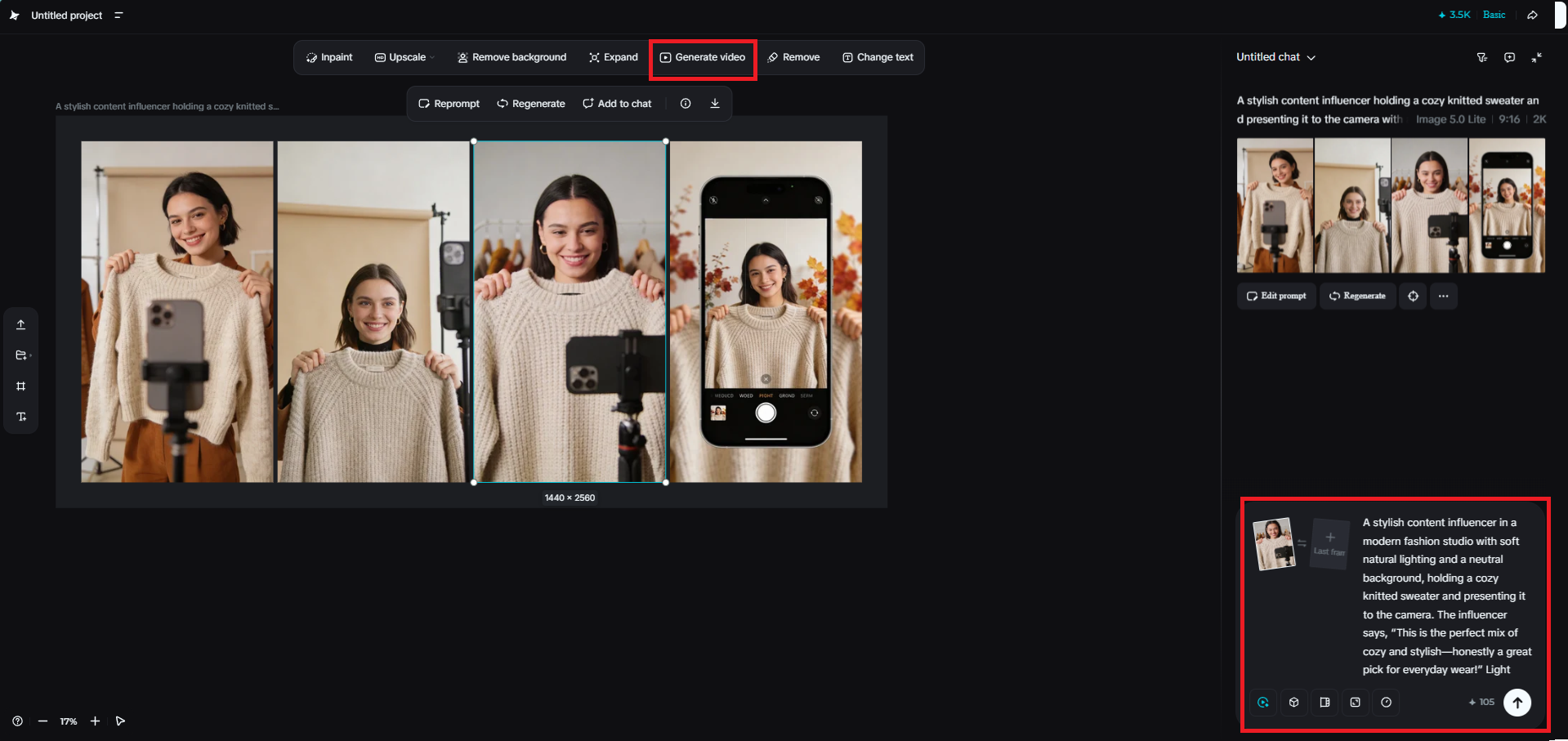Open help icon at bottom left
Image resolution: width=1568 pixels, height=741 pixels.
click(x=17, y=721)
